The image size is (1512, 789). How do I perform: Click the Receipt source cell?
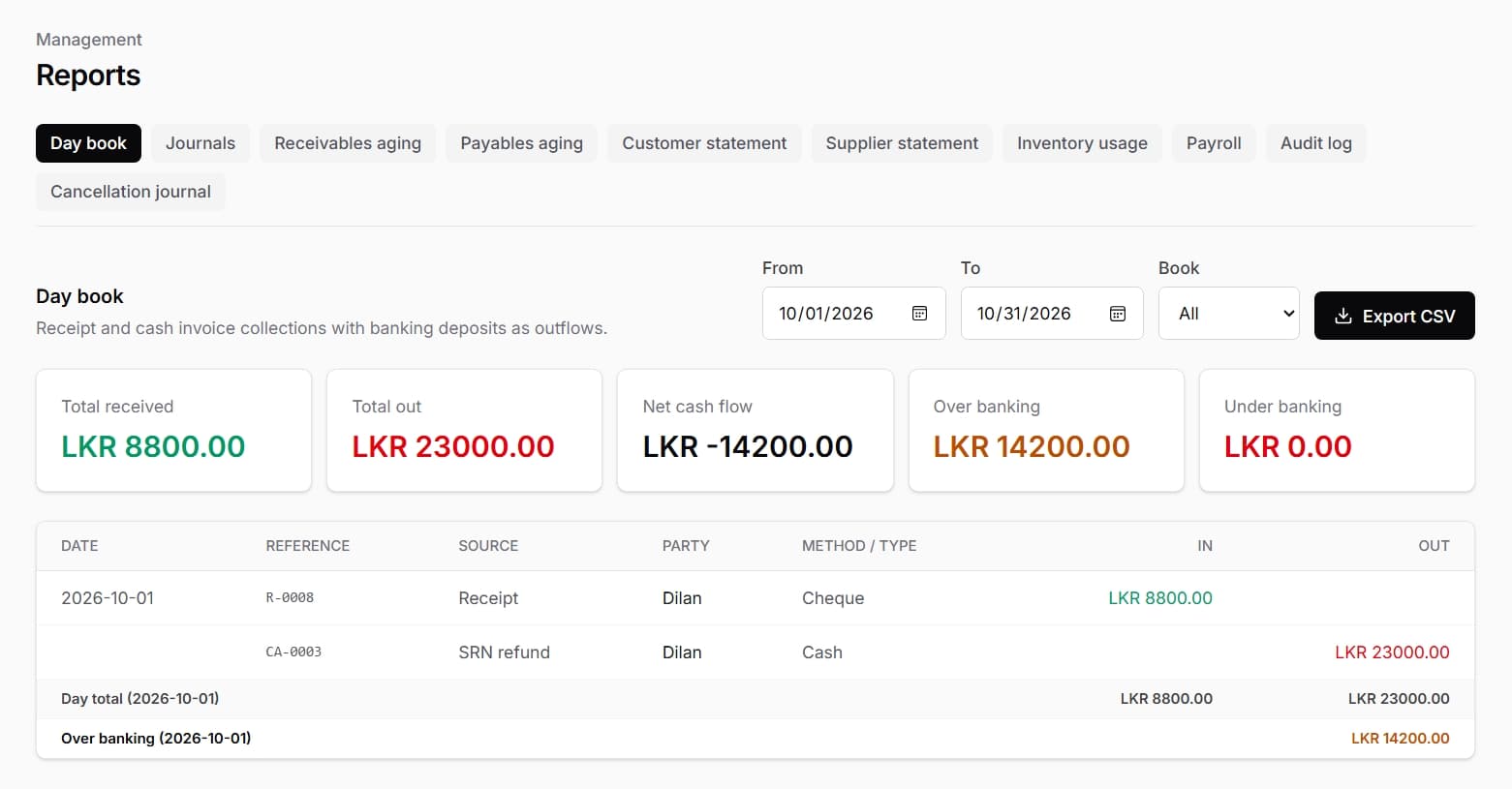coord(488,598)
